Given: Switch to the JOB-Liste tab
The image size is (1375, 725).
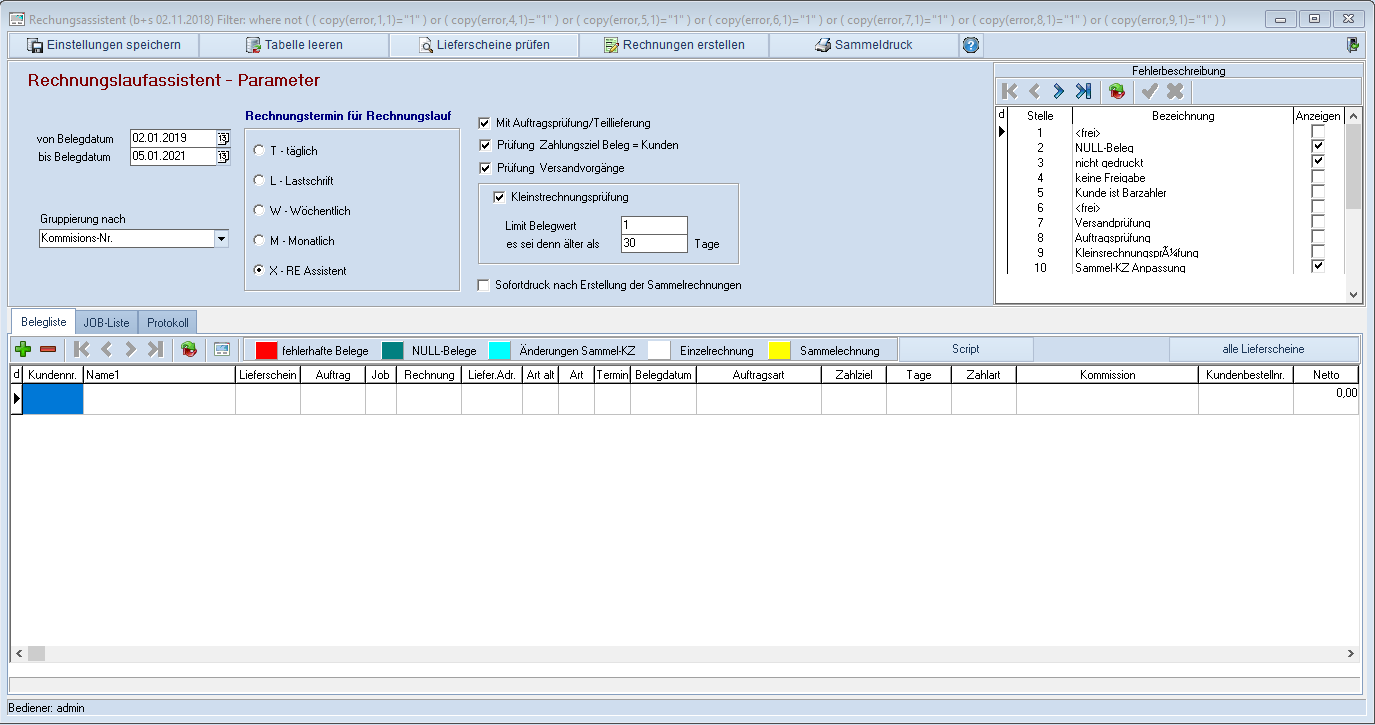Looking at the screenshot, I should click(x=106, y=323).
